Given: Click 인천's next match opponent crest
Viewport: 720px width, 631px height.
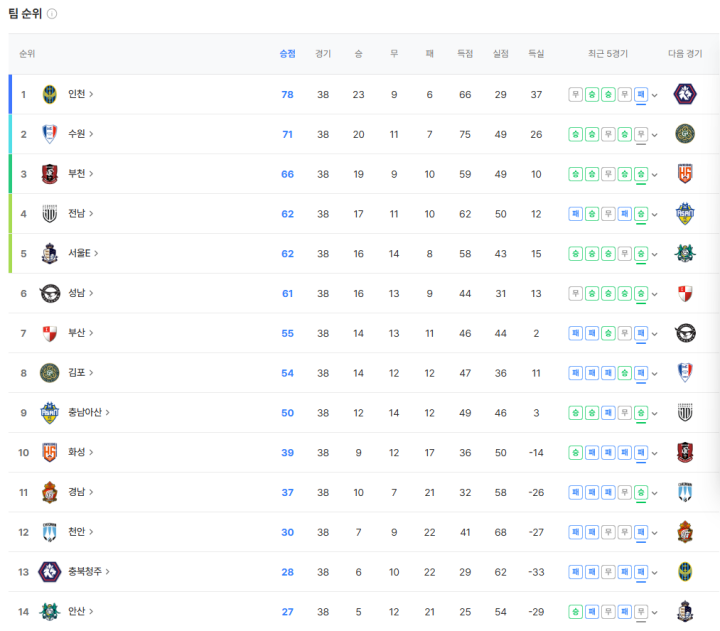Looking at the screenshot, I should tap(685, 94).
